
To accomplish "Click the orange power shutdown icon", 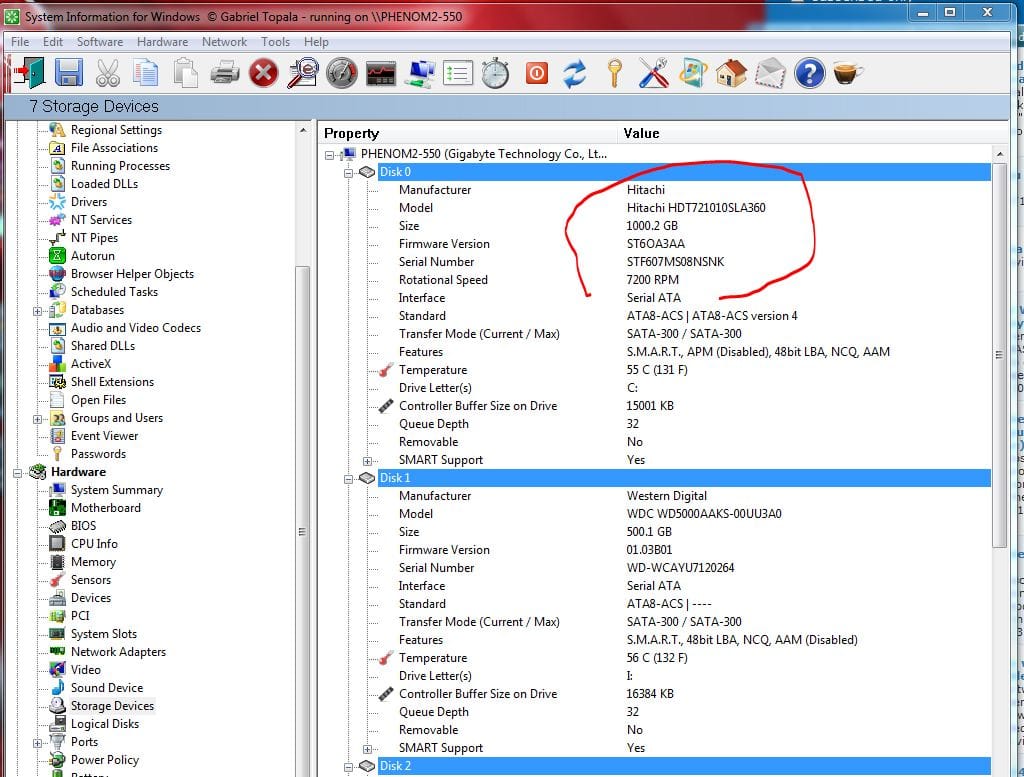I will click(x=536, y=72).
